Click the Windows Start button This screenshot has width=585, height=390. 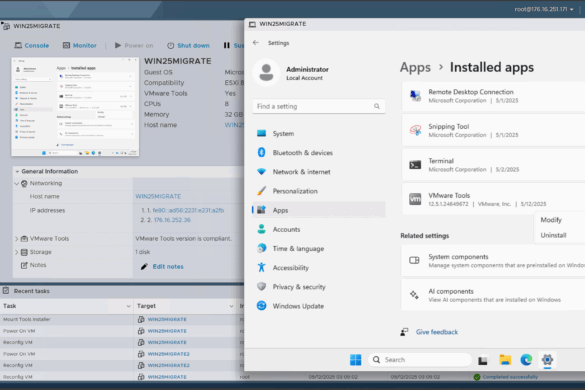(x=356, y=360)
